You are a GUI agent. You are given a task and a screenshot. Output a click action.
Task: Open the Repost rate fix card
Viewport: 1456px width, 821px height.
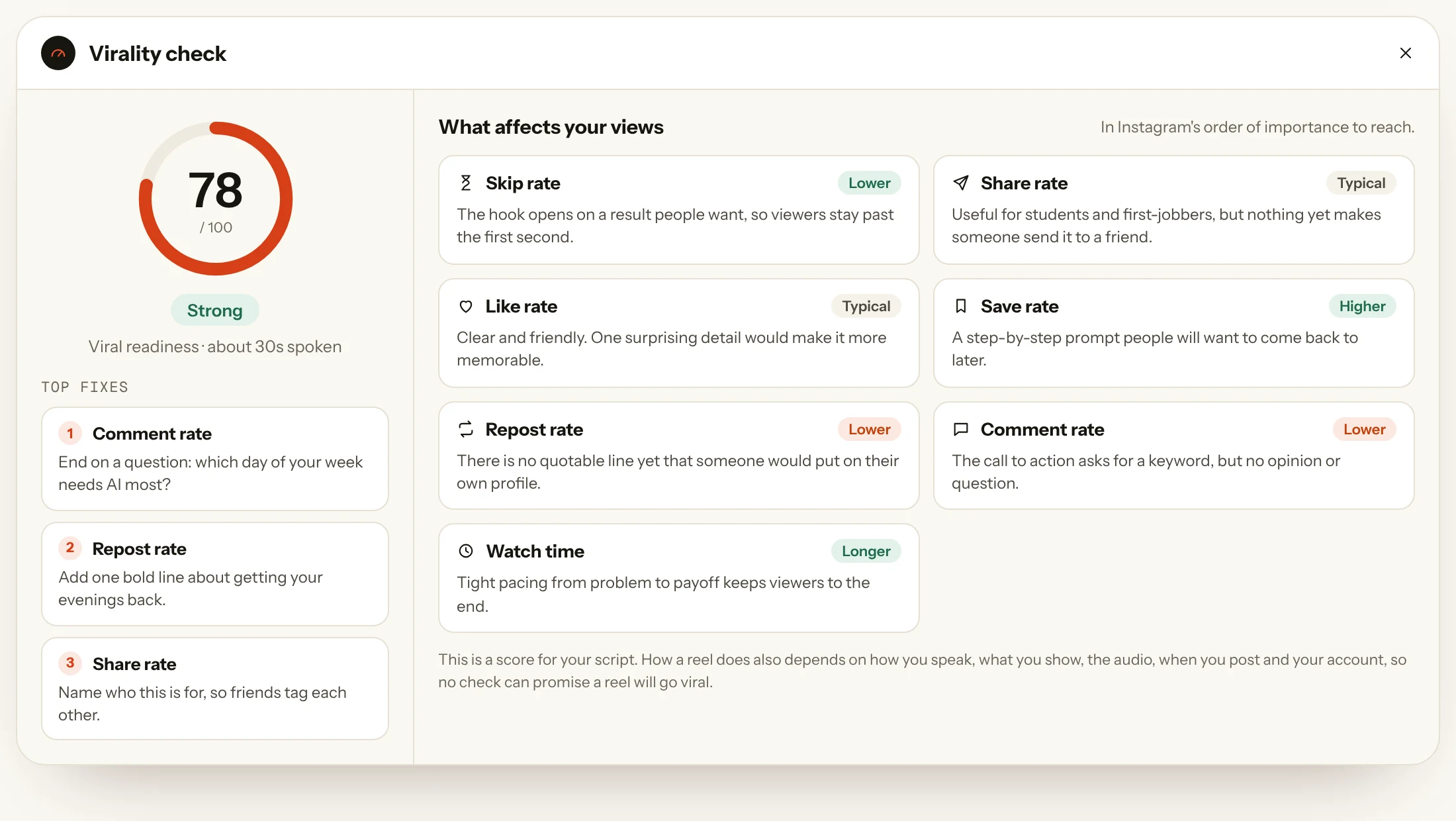pyautogui.click(x=215, y=574)
